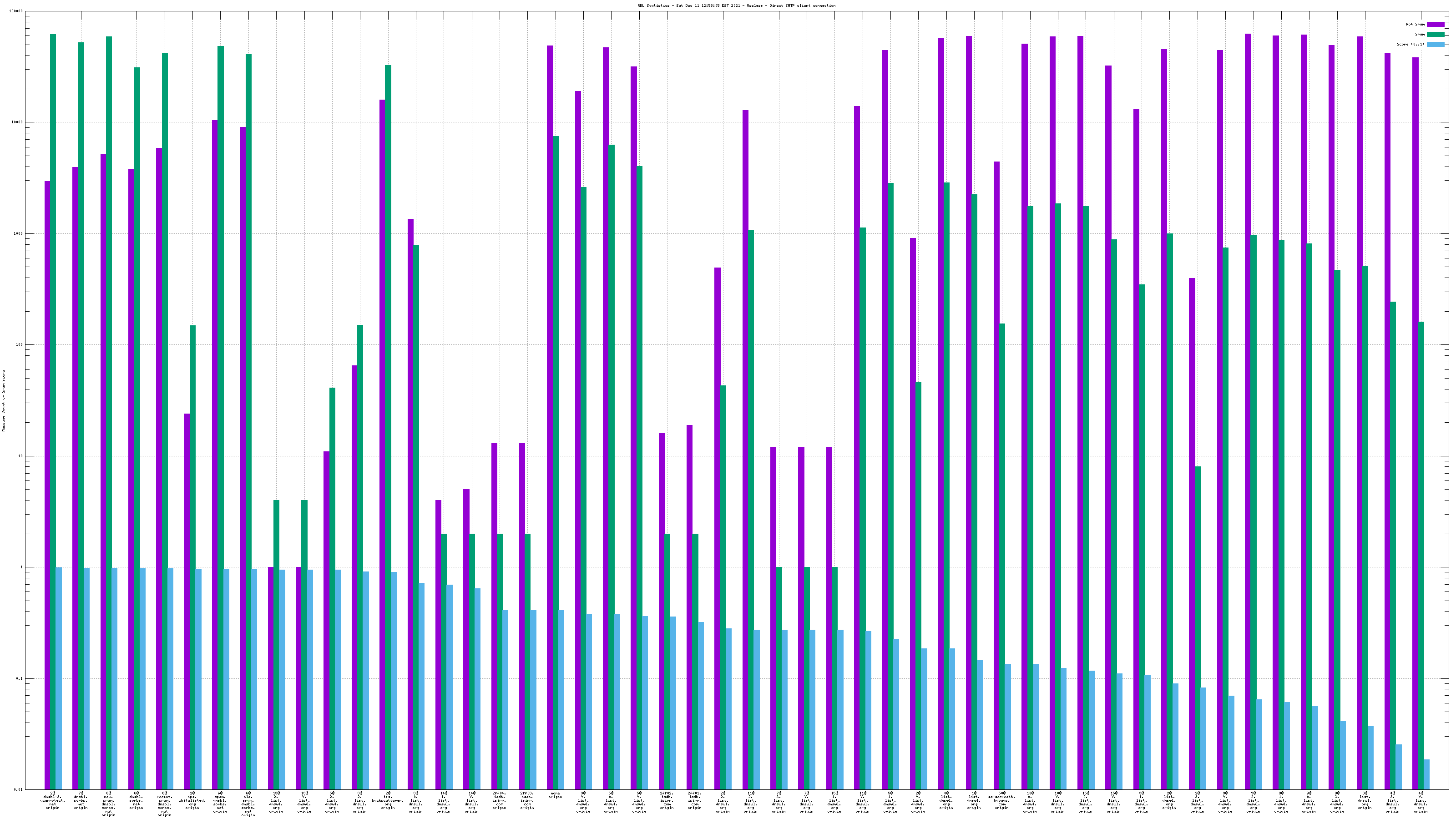Click the blue Score (0..1) legend swatch
1456x819 pixels.
coord(1435,44)
